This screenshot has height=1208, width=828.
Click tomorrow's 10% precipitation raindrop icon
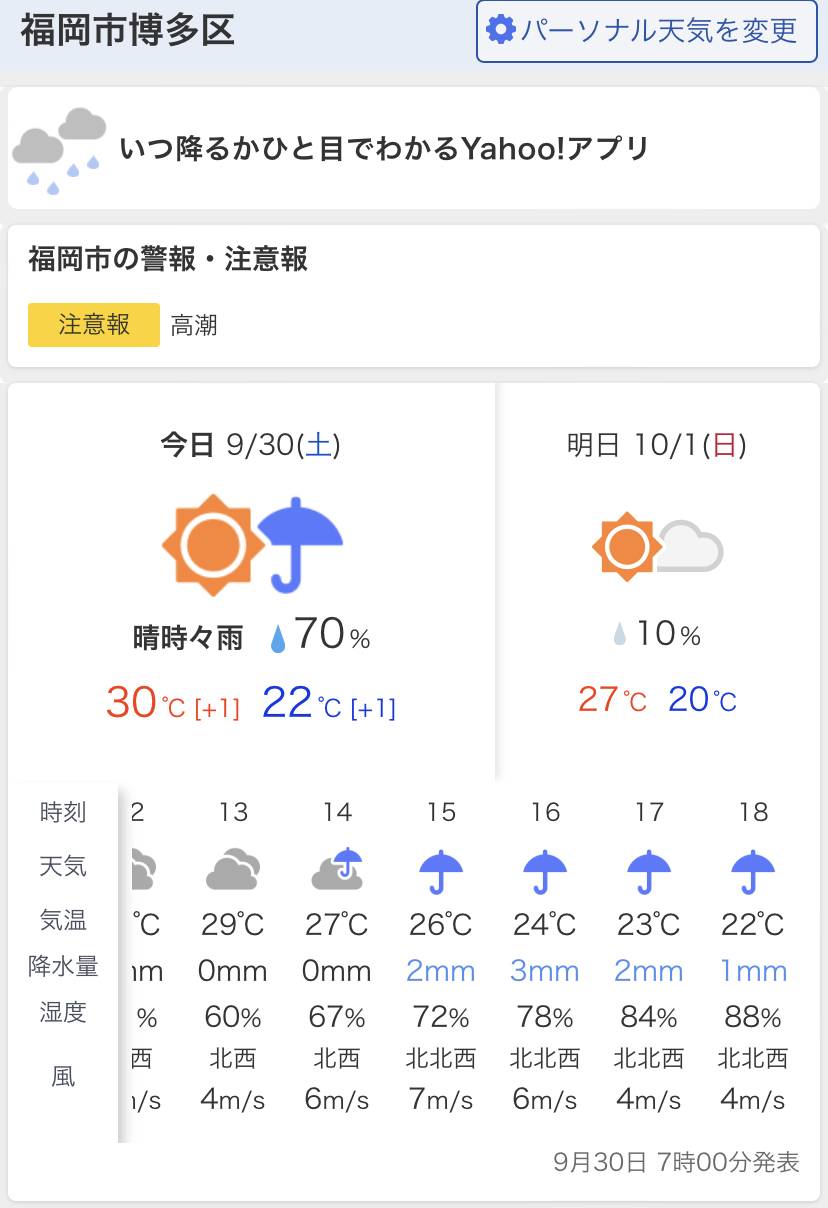coord(620,634)
